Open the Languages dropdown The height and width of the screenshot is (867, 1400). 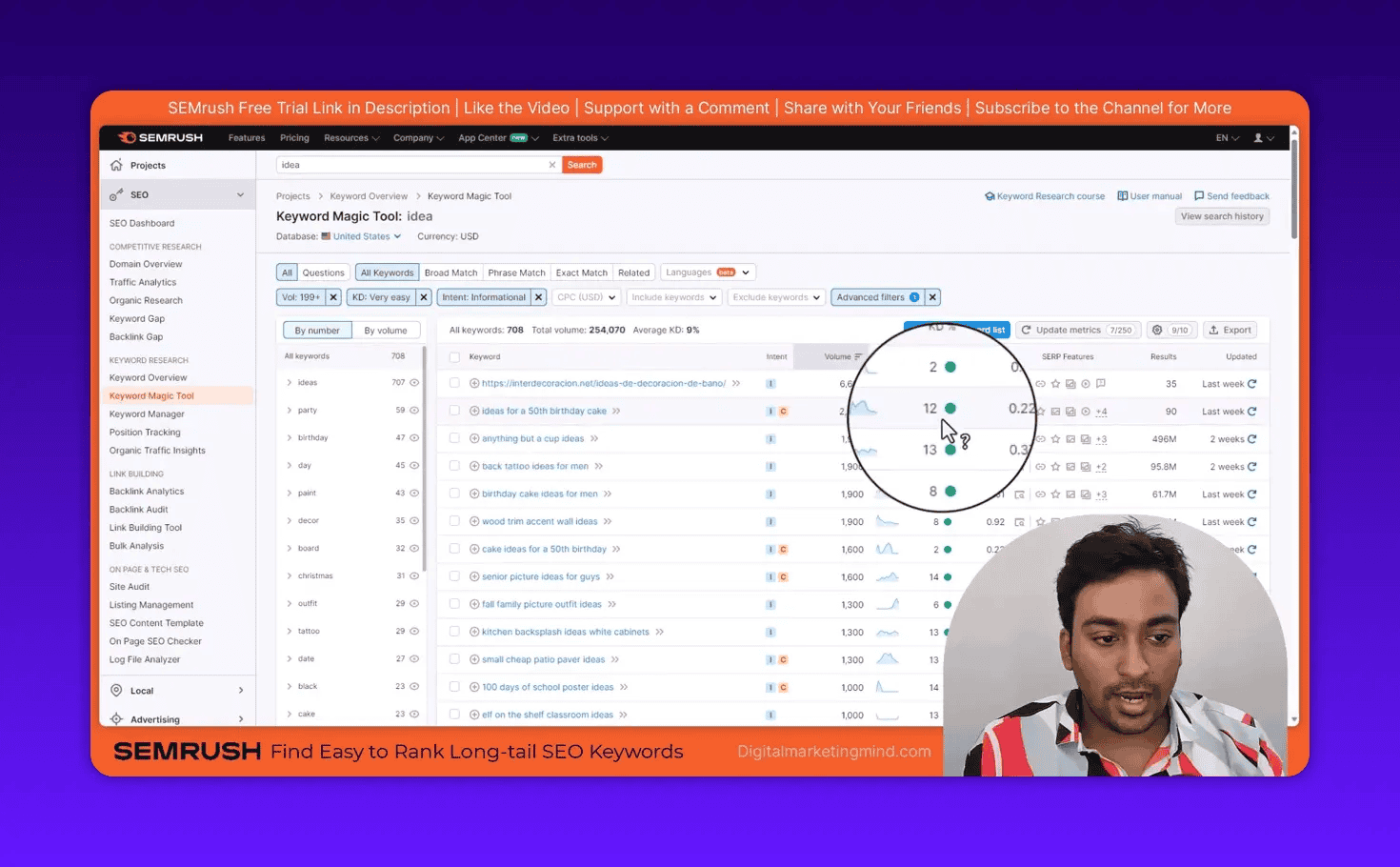click(708, 272)
